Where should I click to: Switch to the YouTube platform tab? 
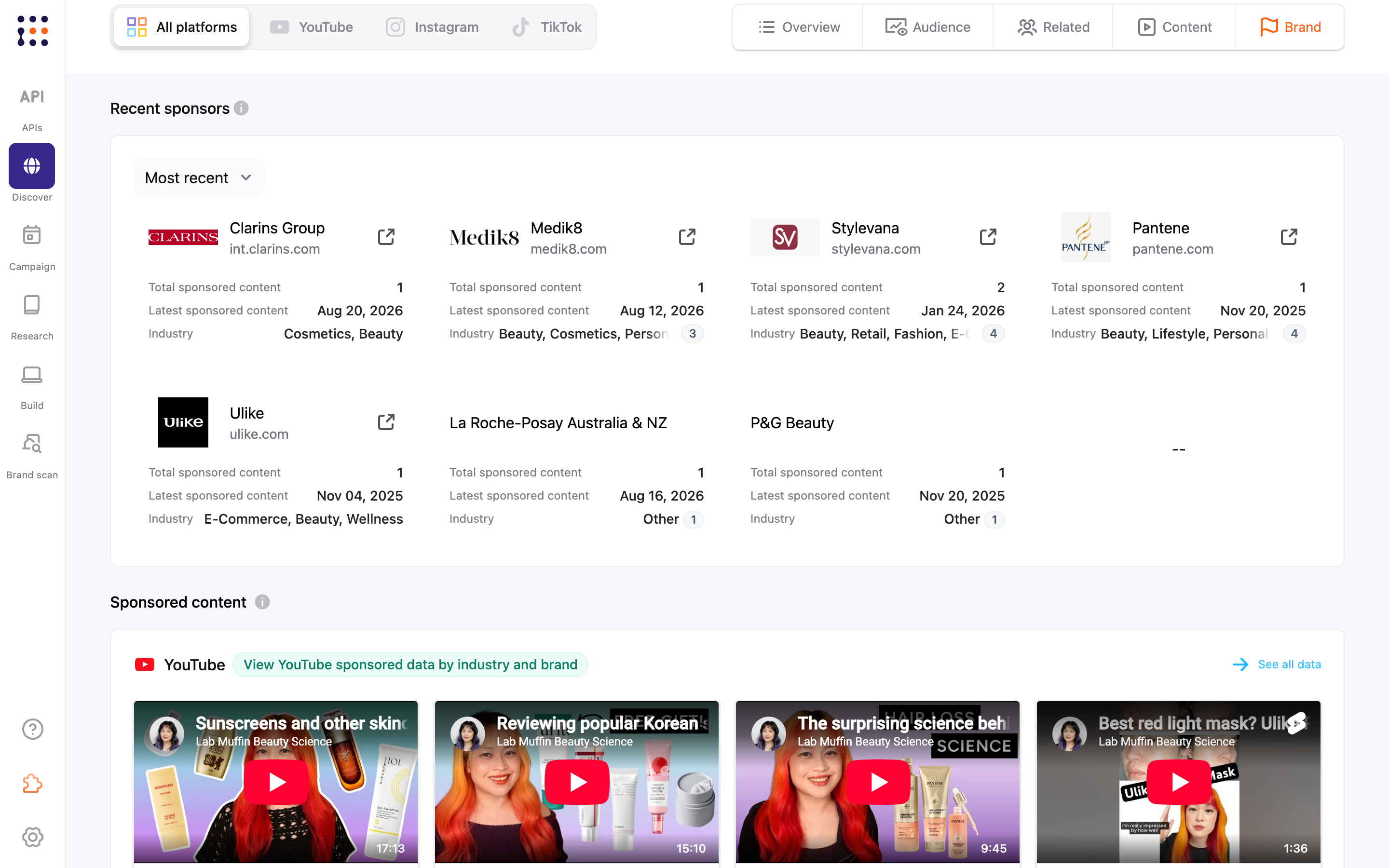coord(312,27)
